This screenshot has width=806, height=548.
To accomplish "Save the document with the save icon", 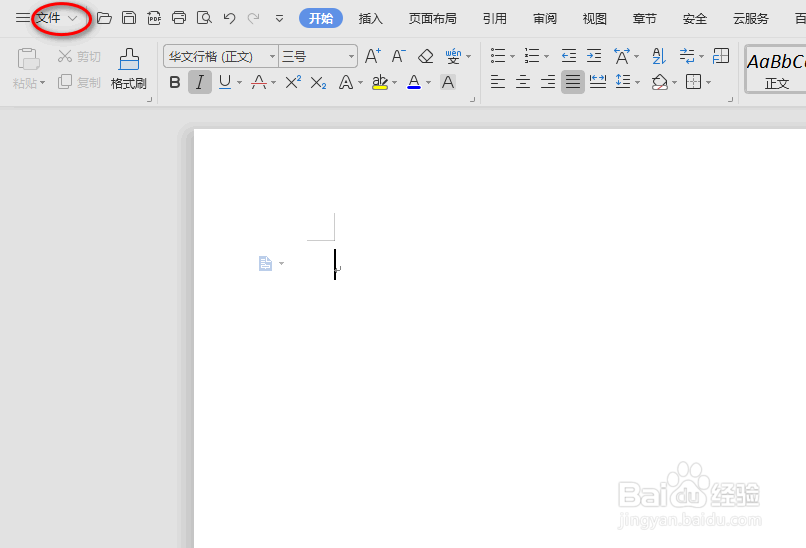I will [129, 19].
